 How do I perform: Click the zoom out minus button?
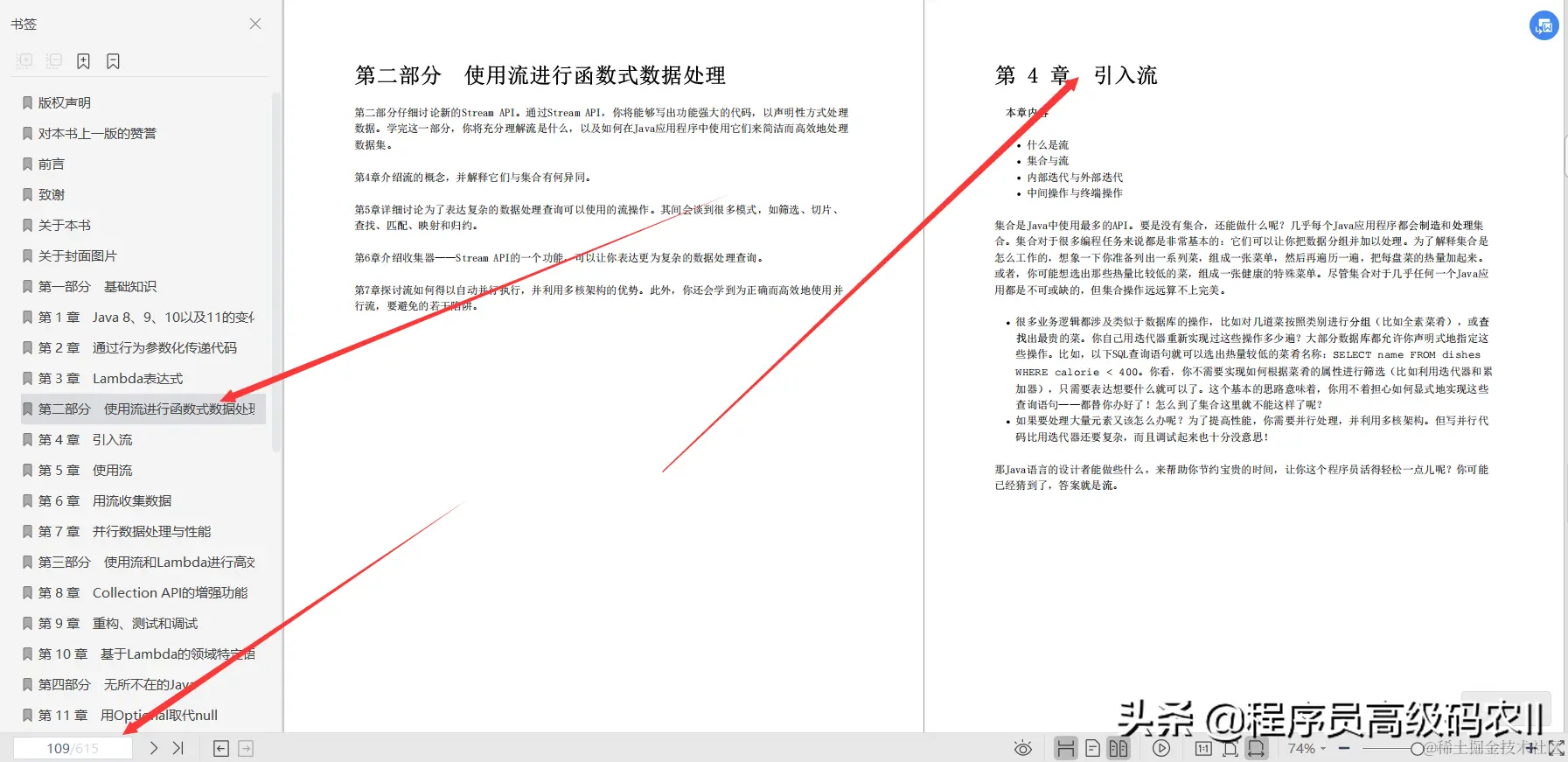click(1344, 748)
